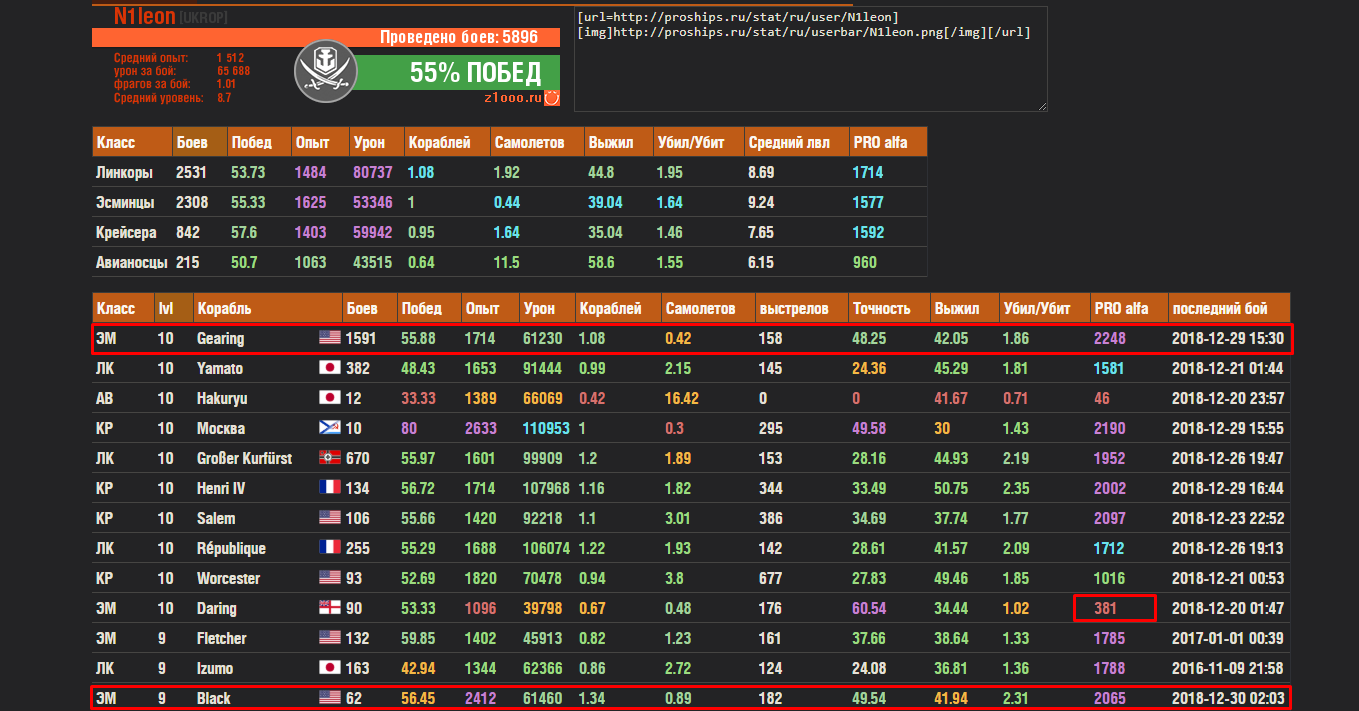Click the French flag beside République
The height and width of the screenshot is (711, 1359).
tap(330, 548)
